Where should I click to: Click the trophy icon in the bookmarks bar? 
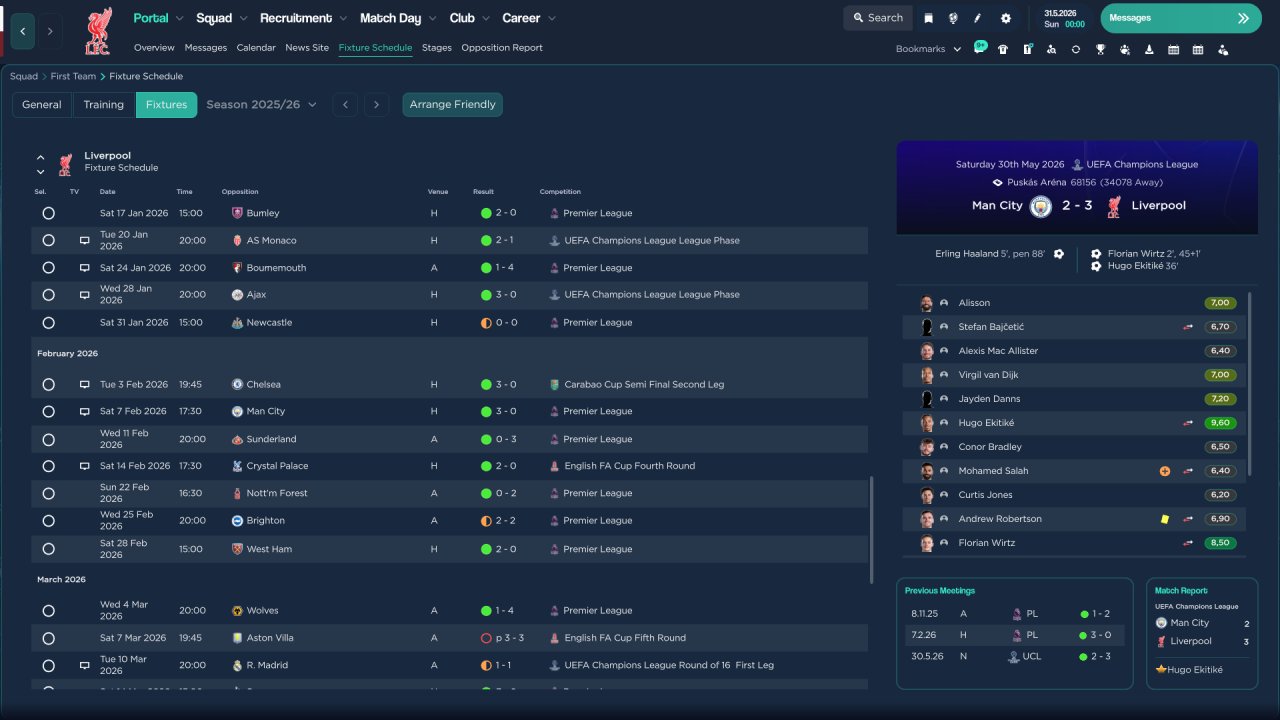tap(1100, 49)
